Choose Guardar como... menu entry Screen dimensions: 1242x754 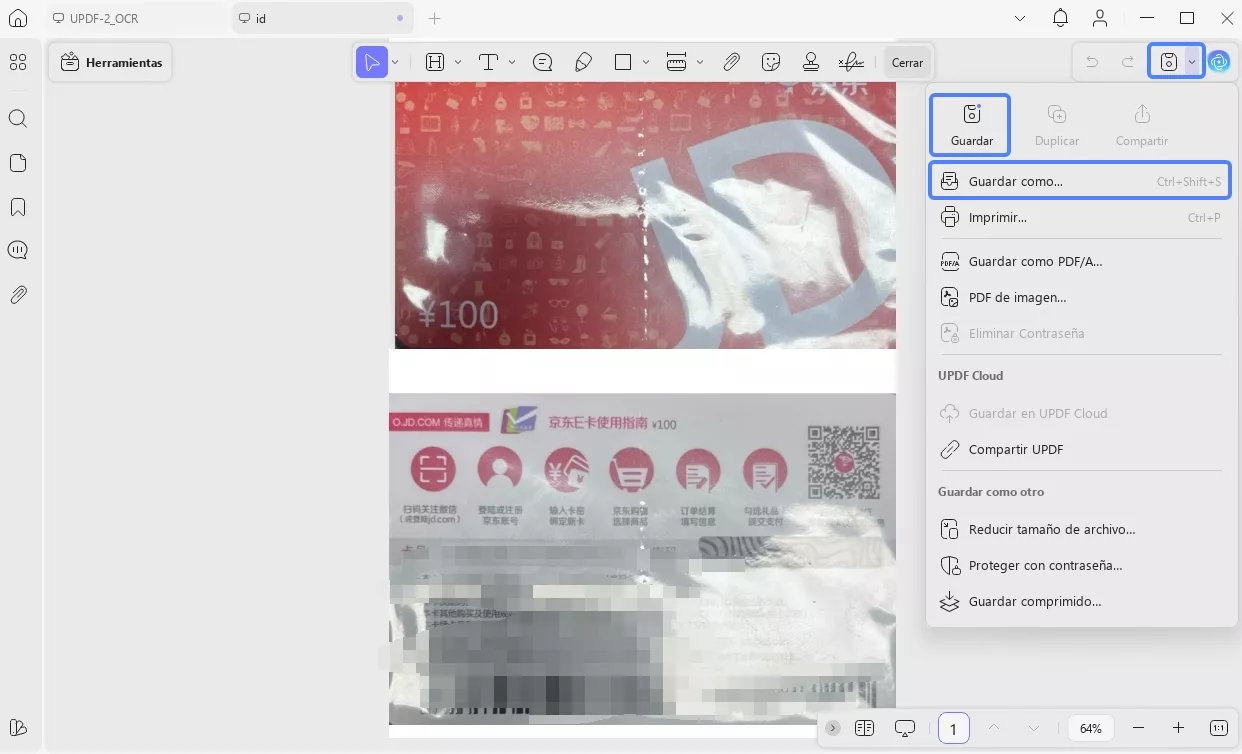coord(1080,182)
